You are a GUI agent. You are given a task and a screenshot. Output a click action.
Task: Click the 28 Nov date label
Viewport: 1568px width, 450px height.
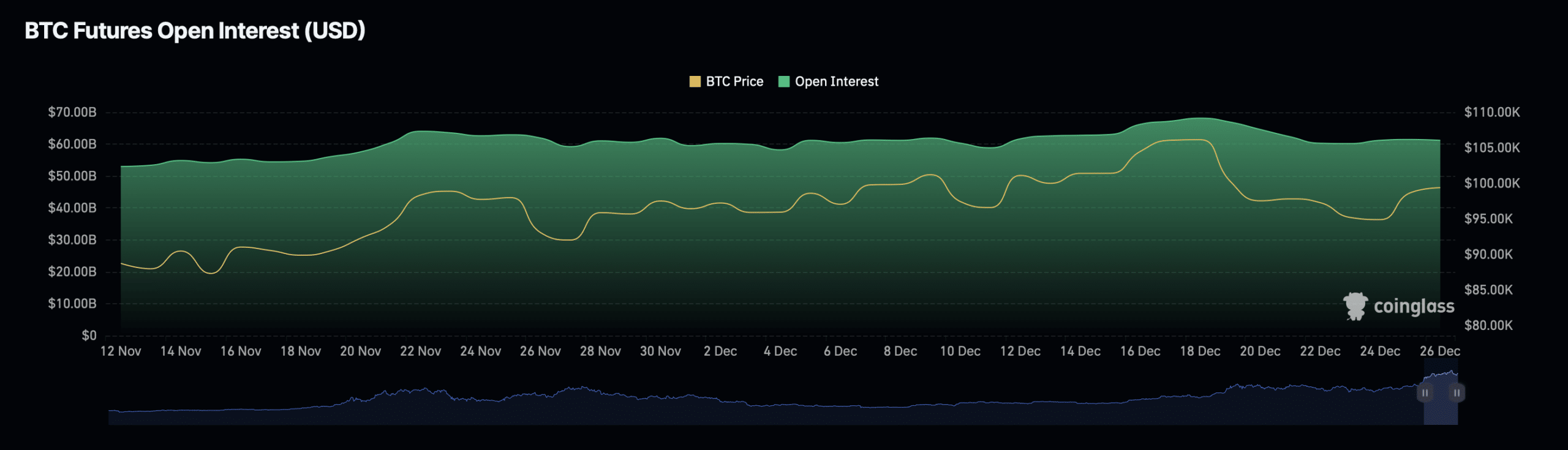coord(600,351)
